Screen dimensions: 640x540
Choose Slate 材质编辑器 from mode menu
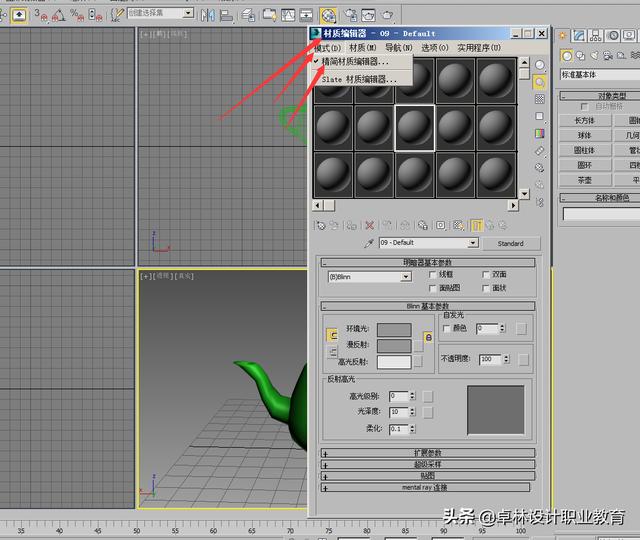(x=359, y=80)
